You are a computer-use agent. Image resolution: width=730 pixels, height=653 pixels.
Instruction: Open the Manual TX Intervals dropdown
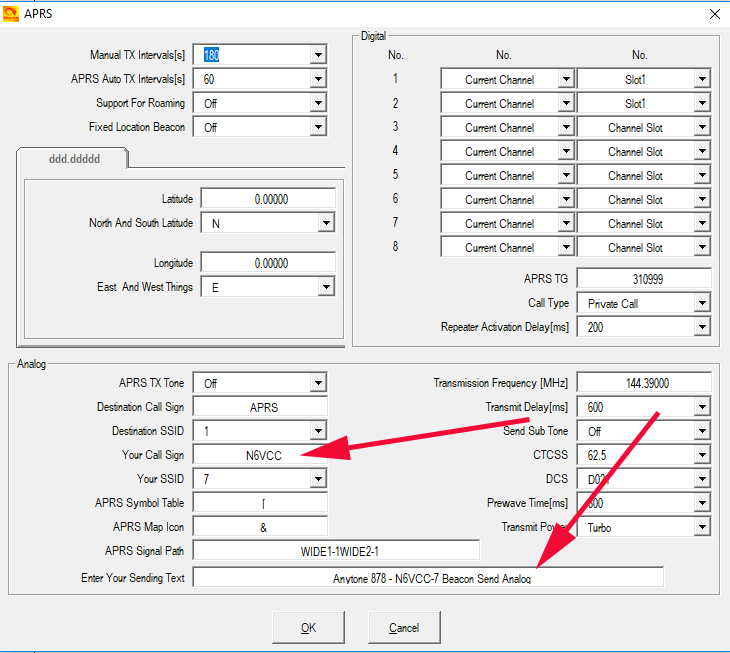click(x=318, y=56)
